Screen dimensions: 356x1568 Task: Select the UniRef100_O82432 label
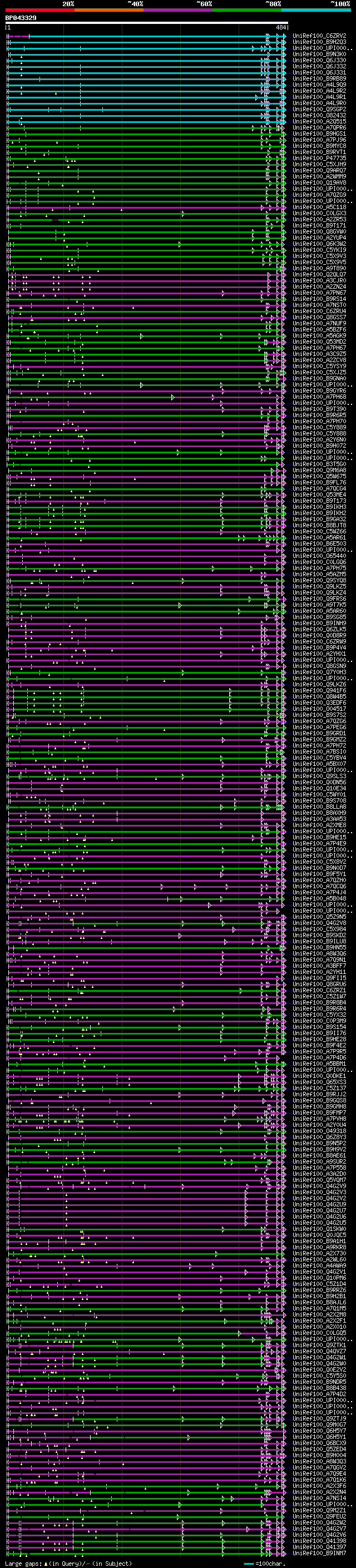(x=319, y=115)
